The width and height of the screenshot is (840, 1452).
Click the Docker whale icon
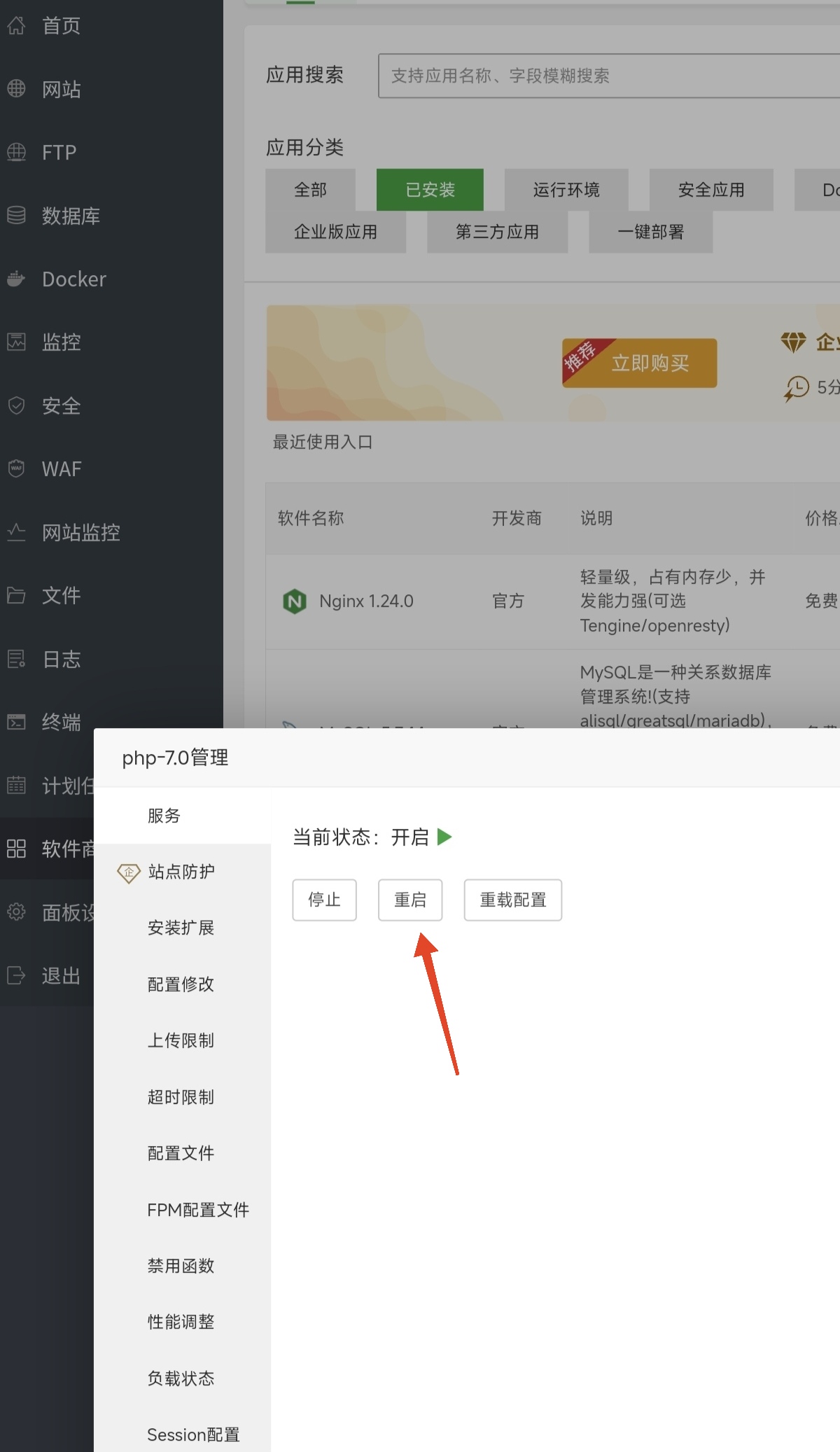(x=16, y=279)
